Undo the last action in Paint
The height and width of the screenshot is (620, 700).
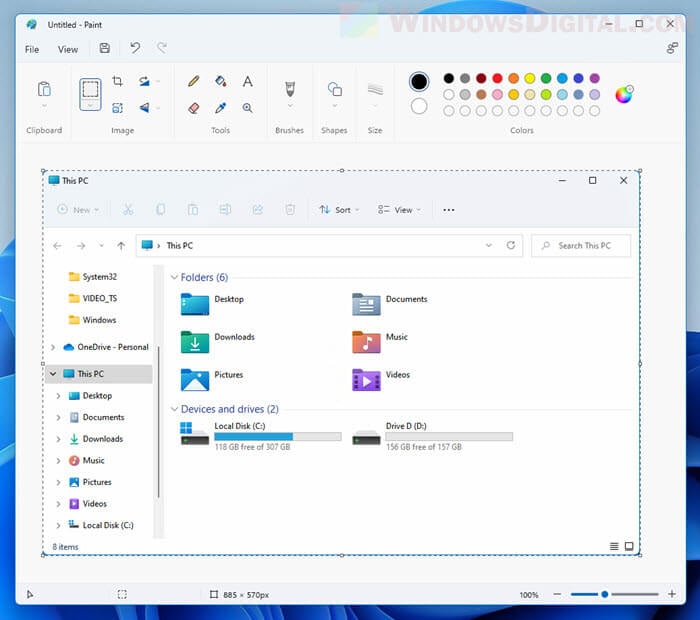(x=135, y=48)
